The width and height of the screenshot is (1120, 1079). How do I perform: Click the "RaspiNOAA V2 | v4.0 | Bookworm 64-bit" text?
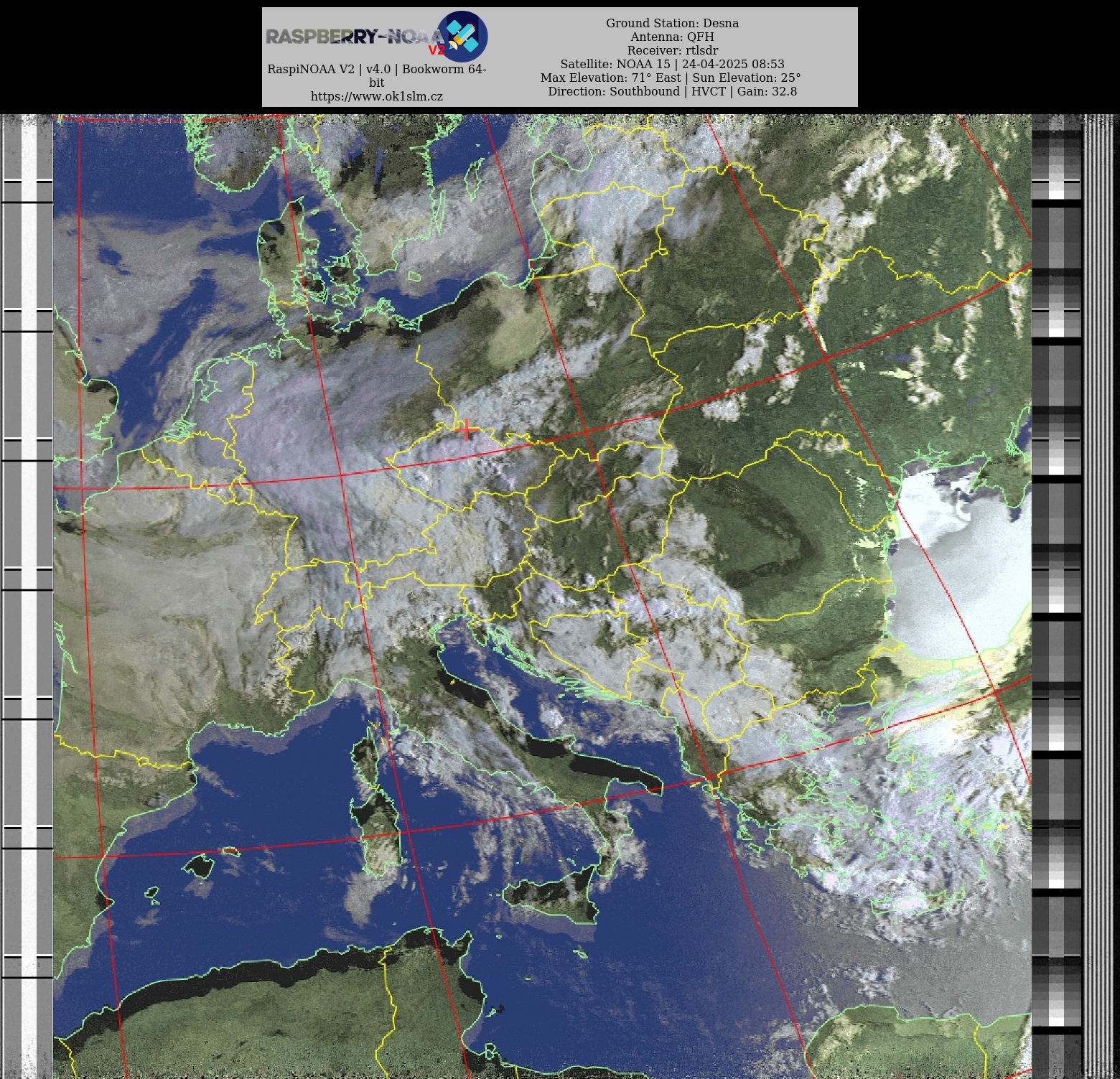pyautogui.click(x=377, y=75)
